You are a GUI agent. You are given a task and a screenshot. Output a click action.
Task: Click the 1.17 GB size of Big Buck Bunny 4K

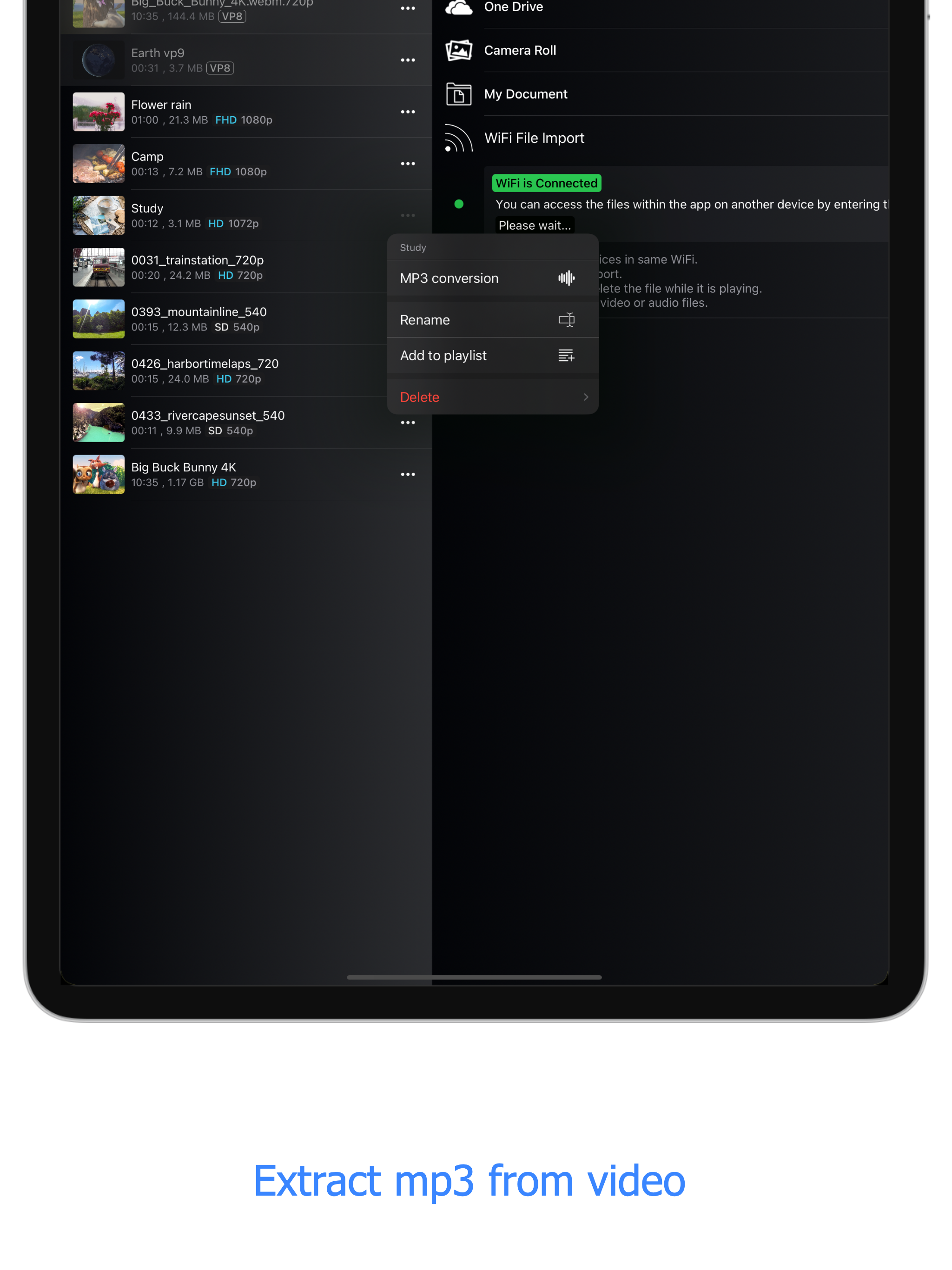[x=185, y=482]
